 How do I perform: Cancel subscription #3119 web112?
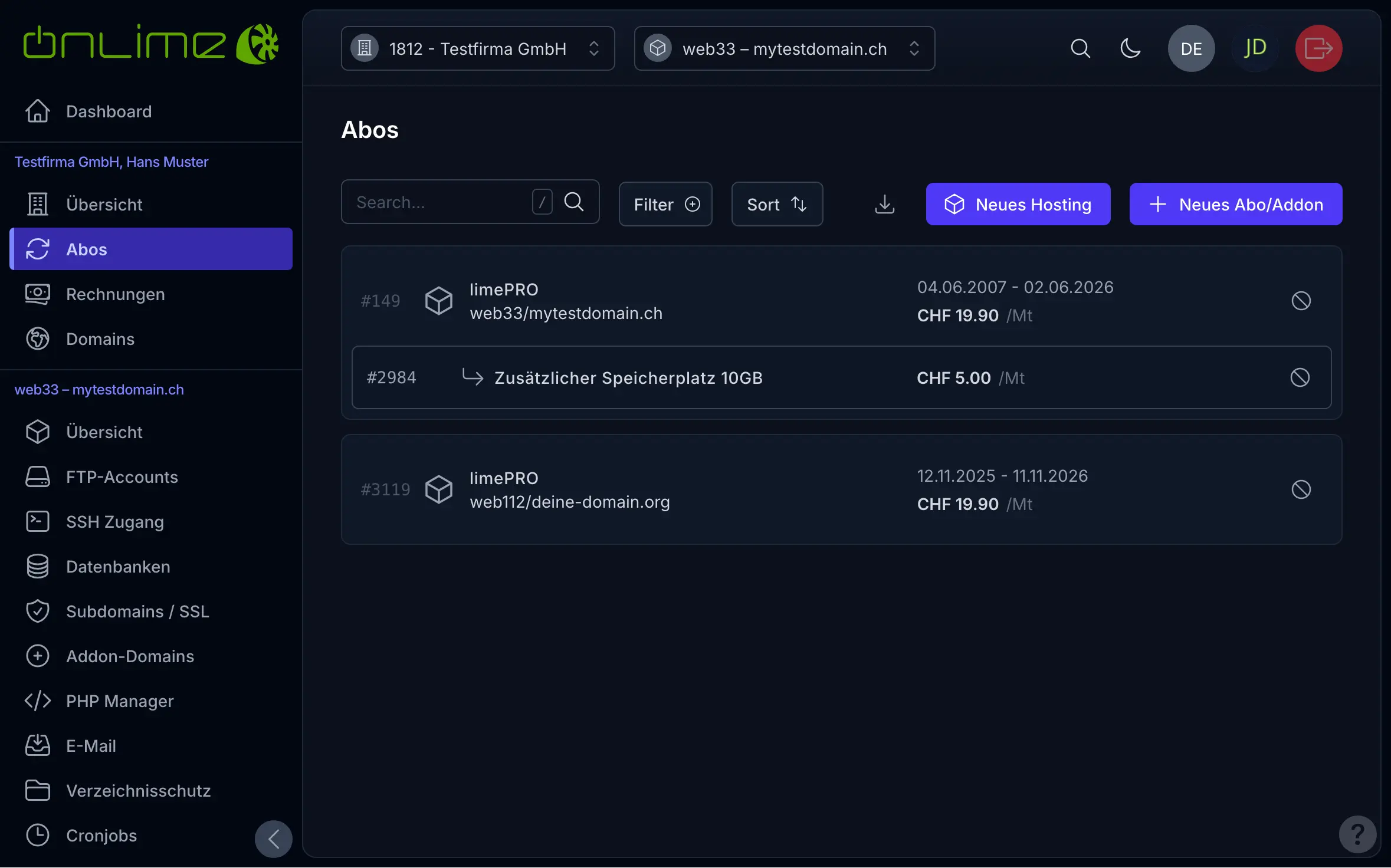[x=1301, y=489]
